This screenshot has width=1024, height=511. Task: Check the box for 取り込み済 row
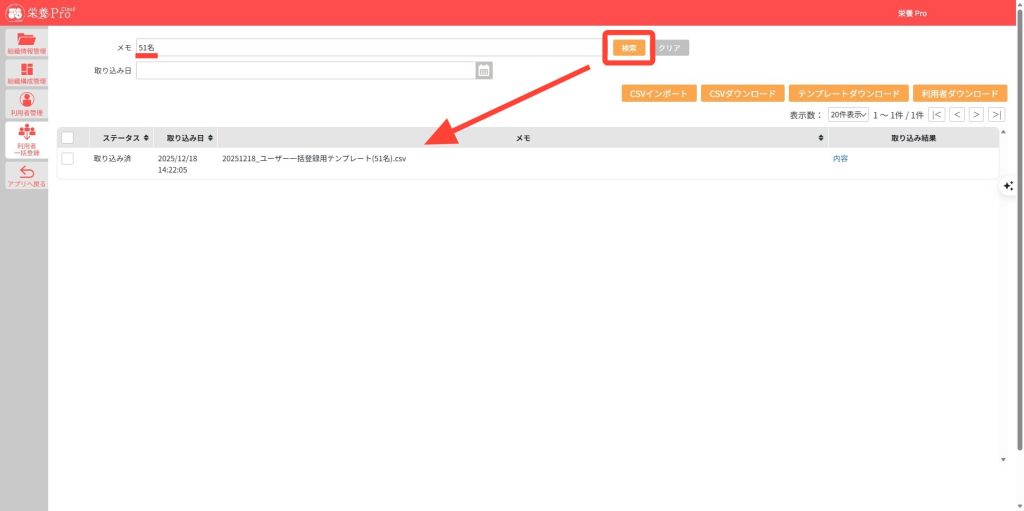tap(68, 158)
